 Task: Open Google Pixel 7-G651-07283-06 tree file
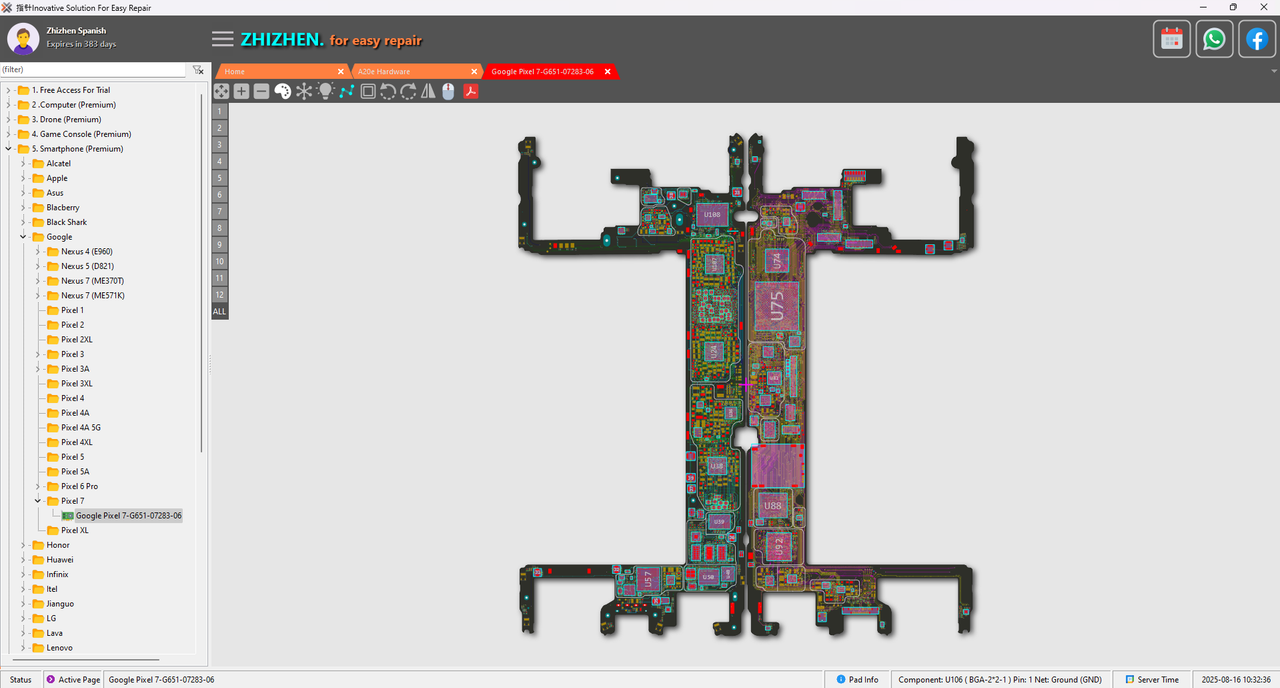point(129,516)
